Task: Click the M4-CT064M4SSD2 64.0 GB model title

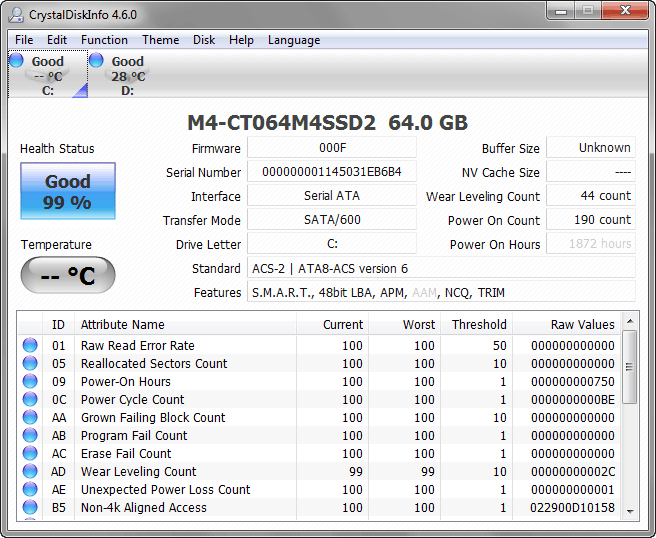Action: point(328,123)
